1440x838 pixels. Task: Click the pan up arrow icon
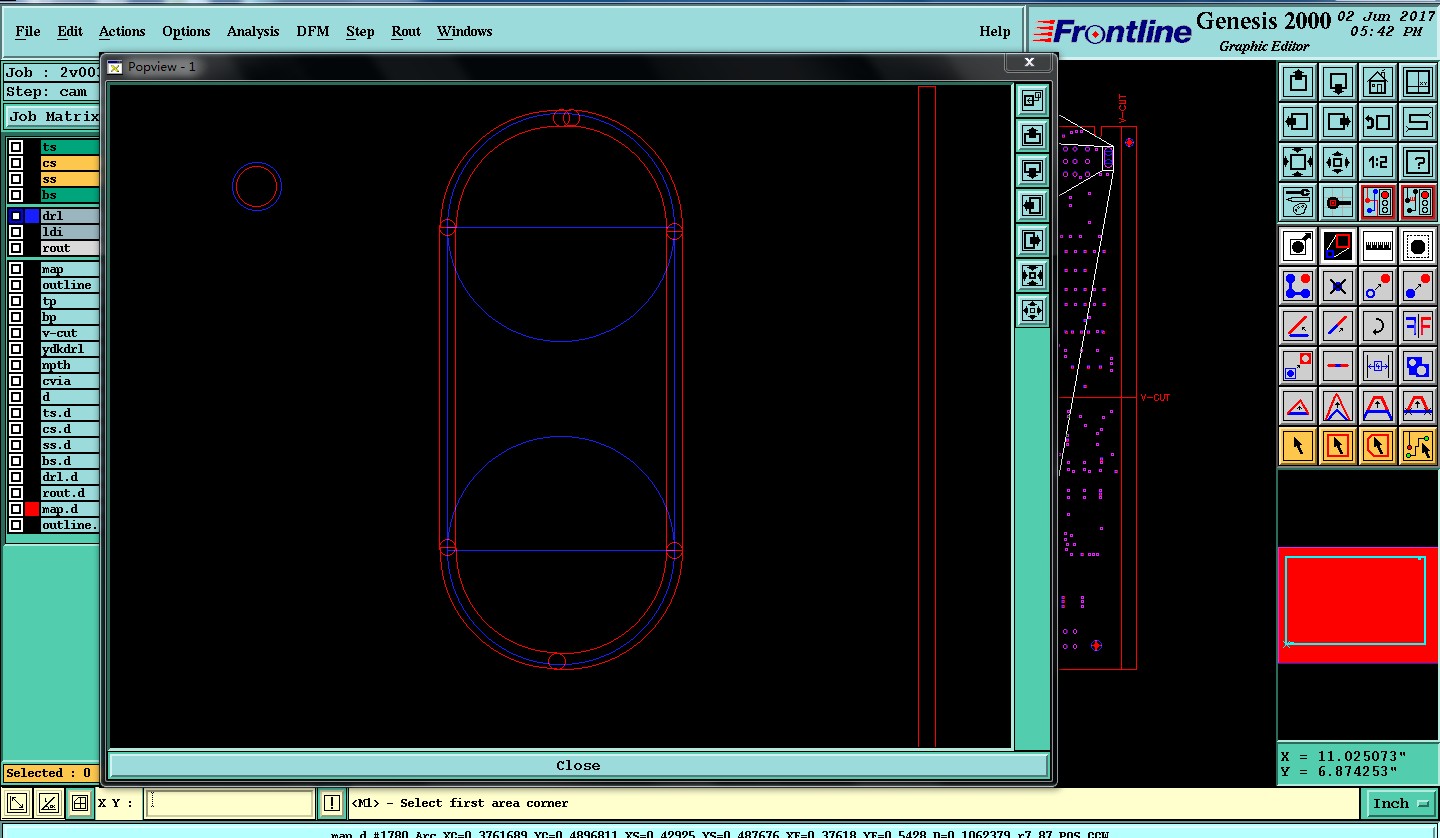pyautogui.click(x=1298, y=82)
